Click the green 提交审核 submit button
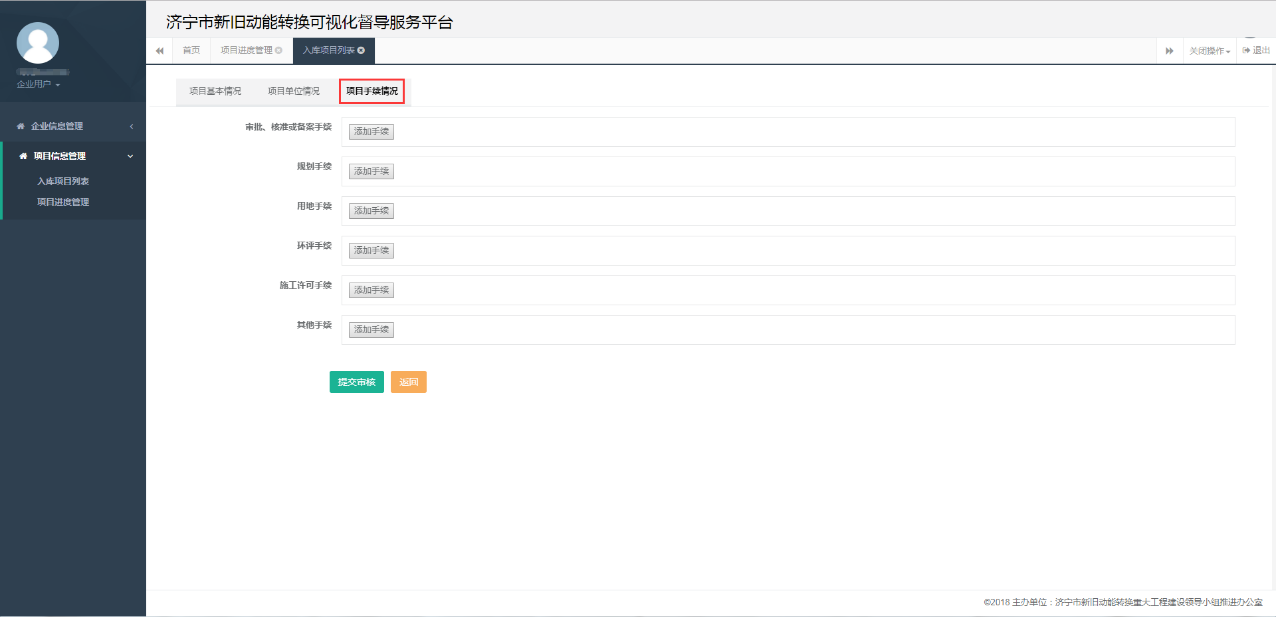1276x617 pixels. pyautogui.click(x=356, y=382)
